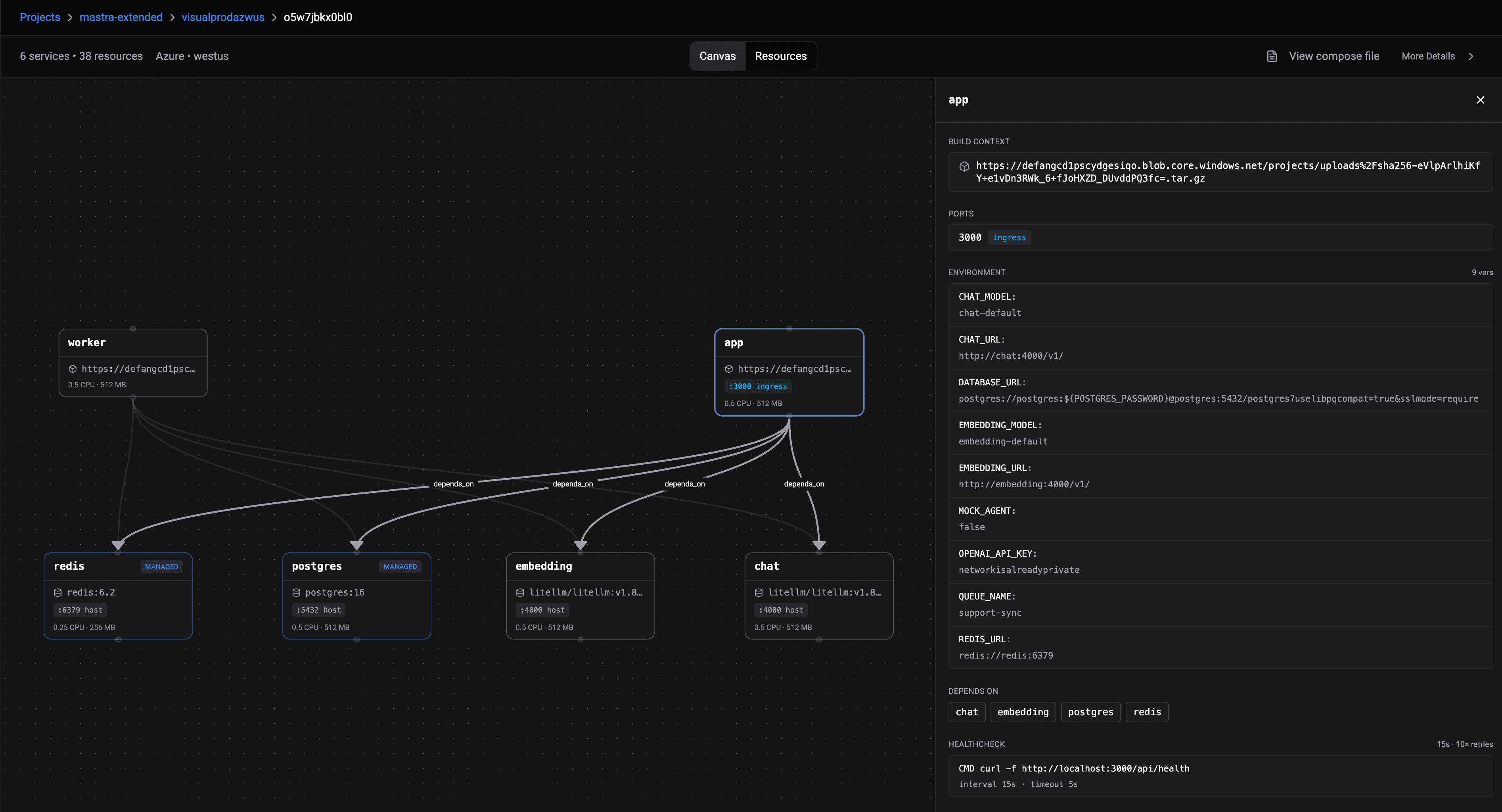Click the :5432 host port badge
Viewport: 1502px width, 812px height.
[x=318, y=610]
